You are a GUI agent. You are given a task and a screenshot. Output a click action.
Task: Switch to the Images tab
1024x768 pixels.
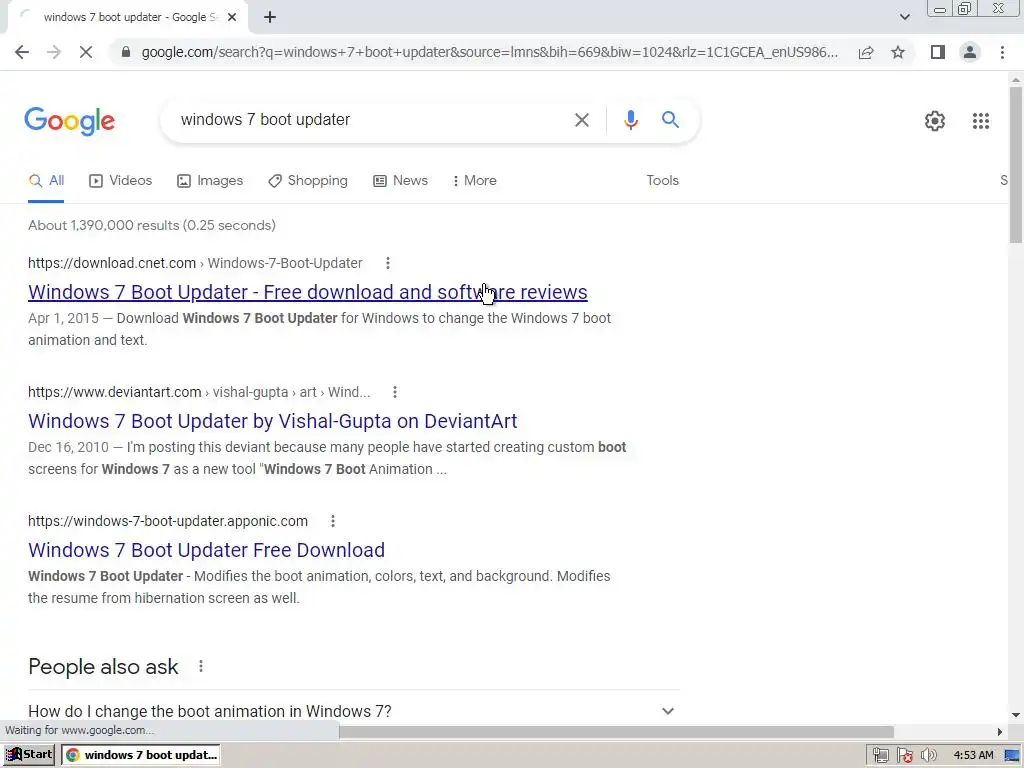point(210,181)
